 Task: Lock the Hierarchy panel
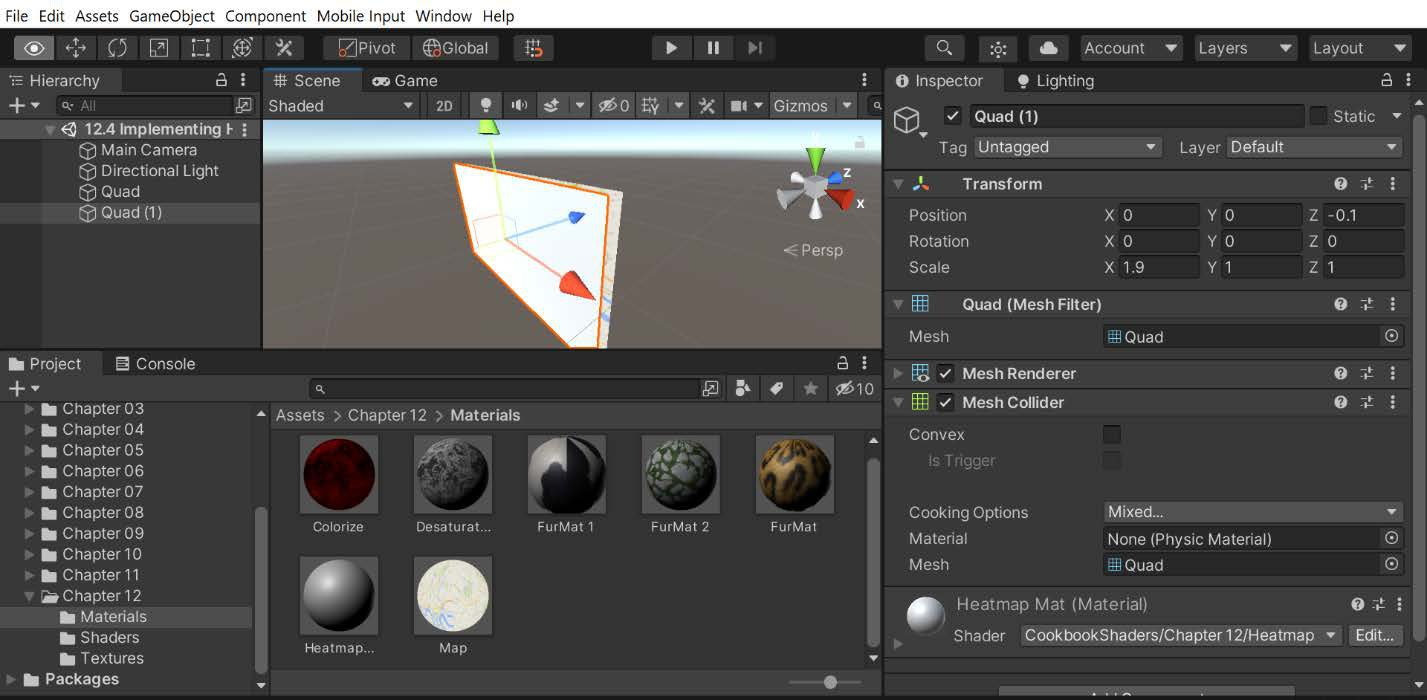222,80
